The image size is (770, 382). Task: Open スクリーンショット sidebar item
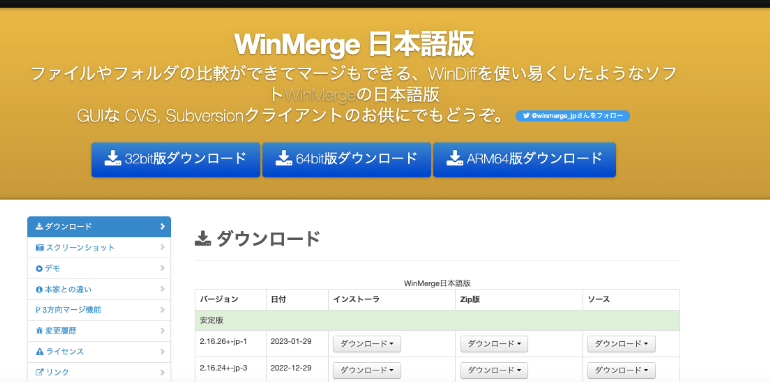(99, 247)
